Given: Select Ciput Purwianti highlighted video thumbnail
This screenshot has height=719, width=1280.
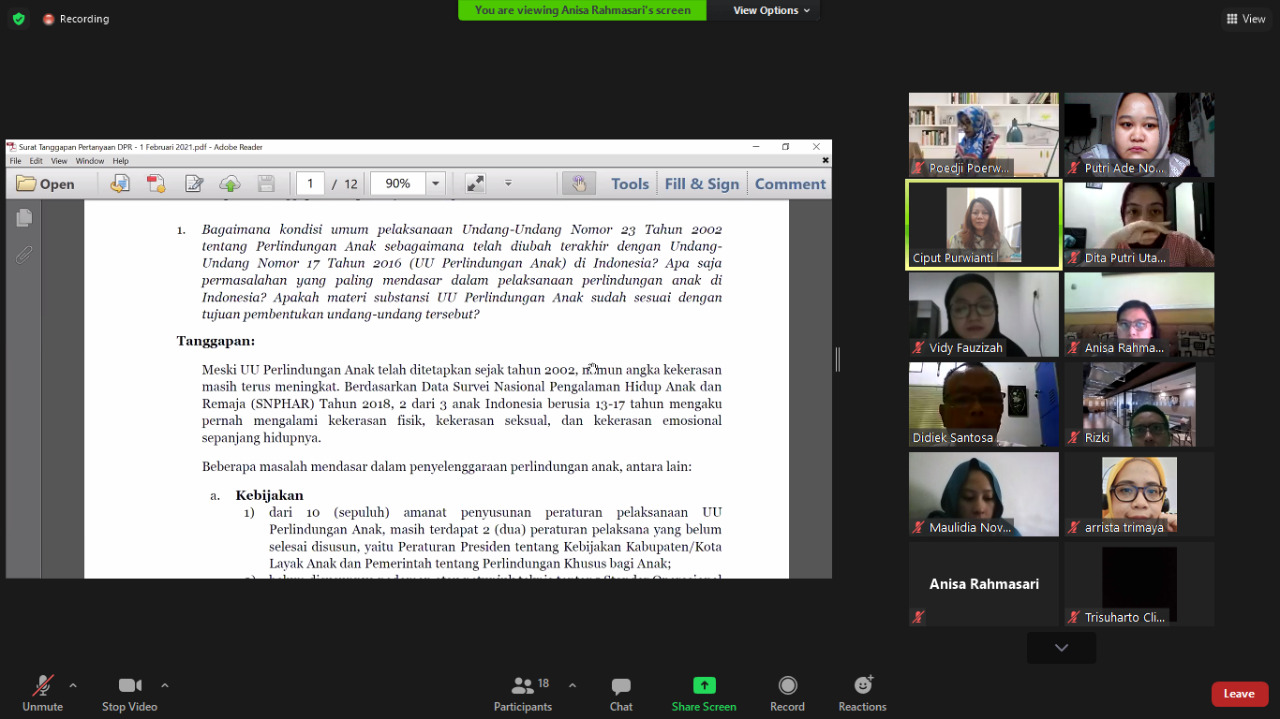Looking at the screenshot, I should [x=984, y=225].
